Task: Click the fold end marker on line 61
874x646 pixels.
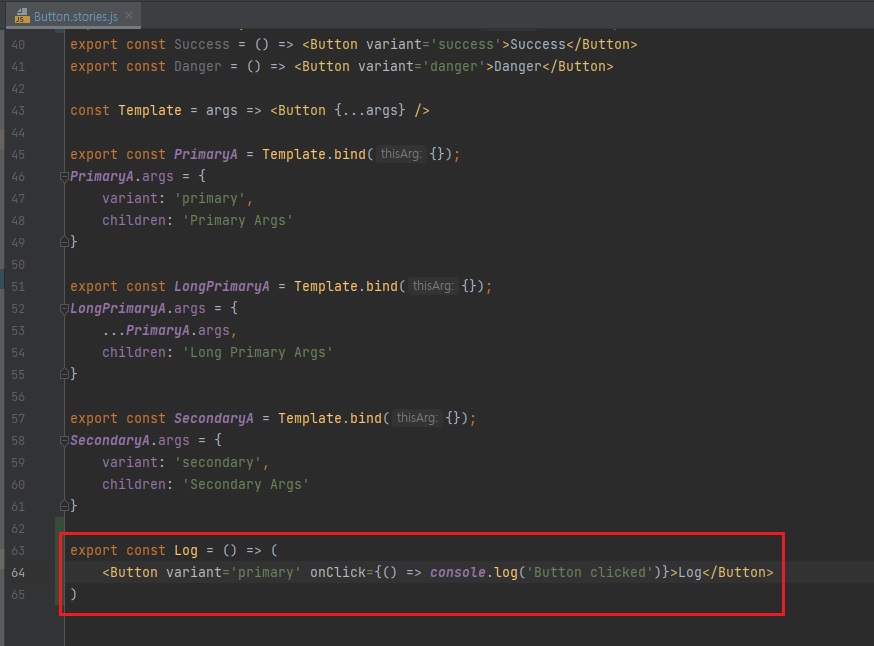Action: coord(64,506)
